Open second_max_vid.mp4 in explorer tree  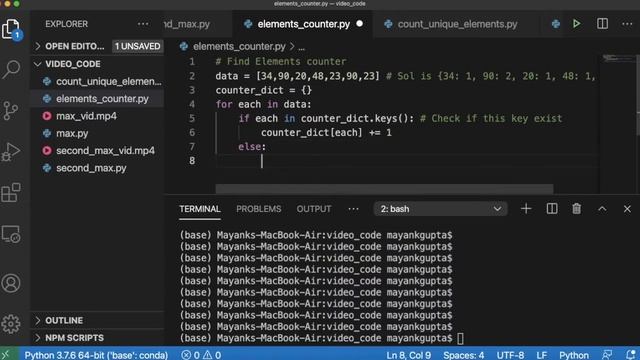point(98,151)
